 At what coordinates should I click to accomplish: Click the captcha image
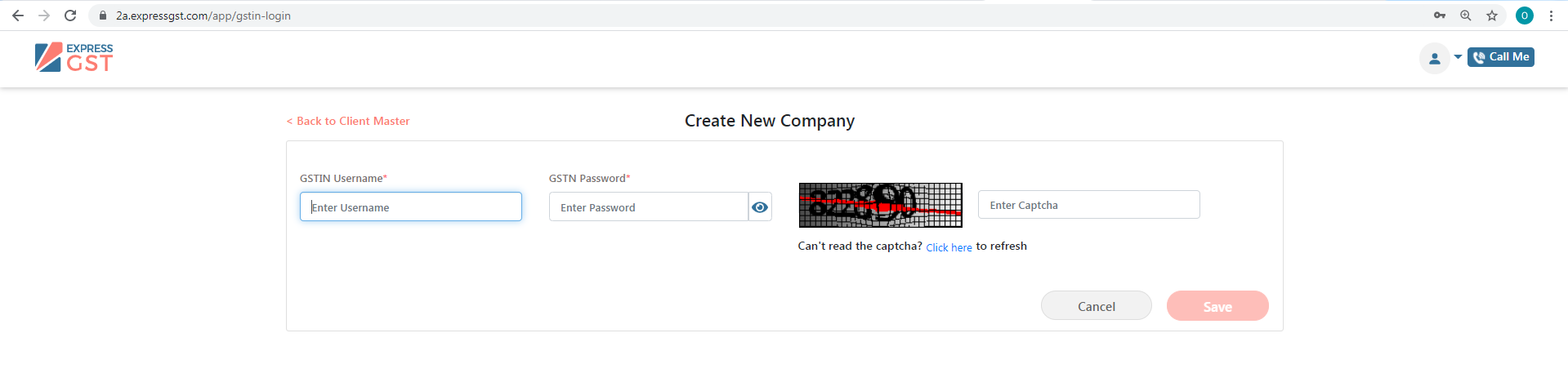(881, 205)
